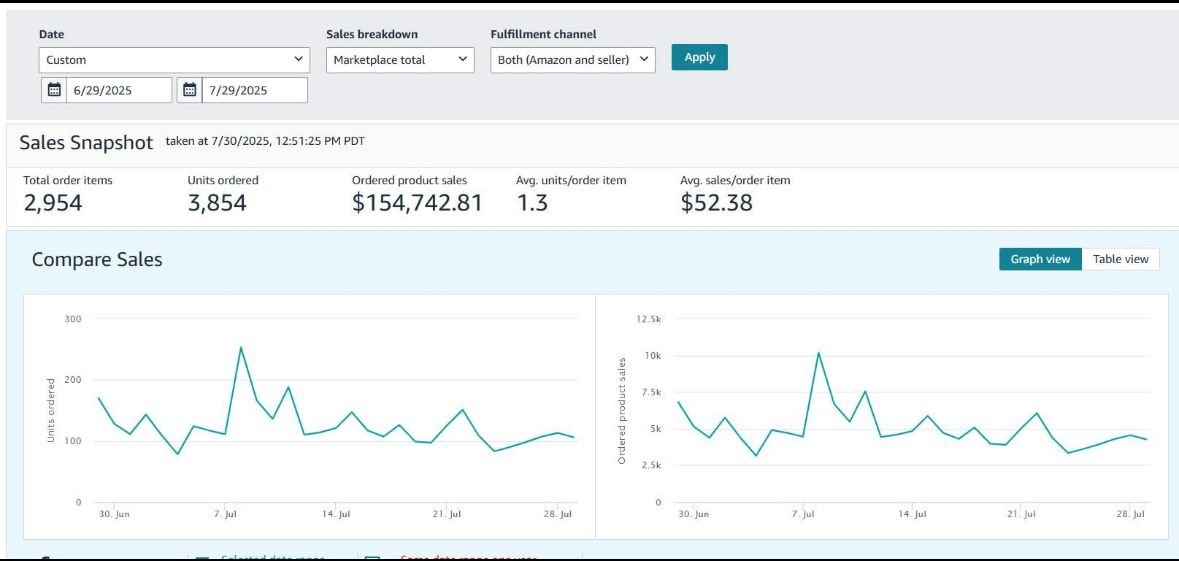Click the end date field 7/29/2025
Image resolution: width=1179 pixels, height=561 pixels.
(x=254, y=90)
